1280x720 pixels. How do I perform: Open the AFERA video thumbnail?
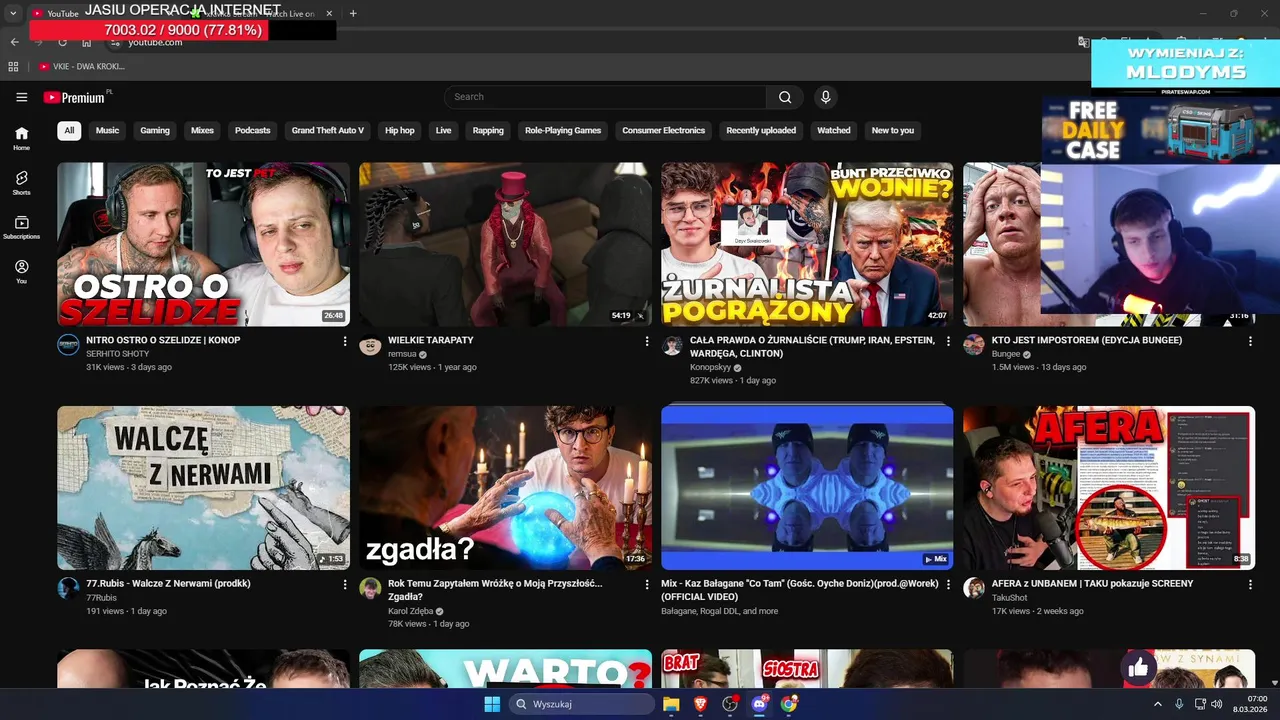[1109, 488]
